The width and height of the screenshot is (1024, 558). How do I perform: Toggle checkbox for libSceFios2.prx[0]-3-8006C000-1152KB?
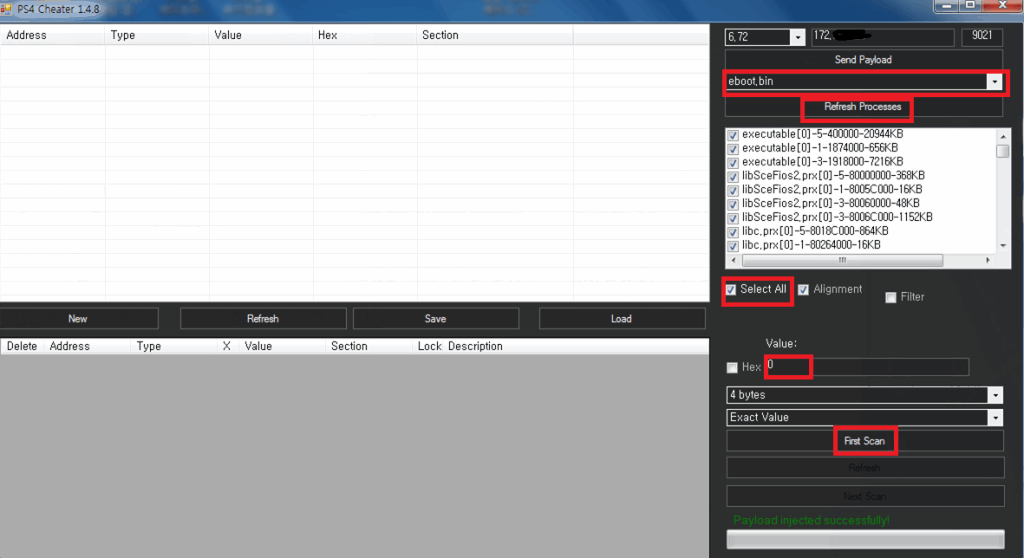click(x=733, y=218)
